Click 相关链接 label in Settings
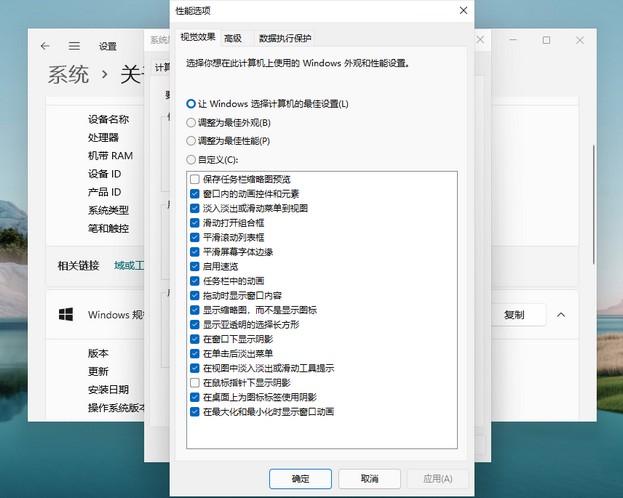This screenshot has width=623, height=498. (x=78, y=265)
